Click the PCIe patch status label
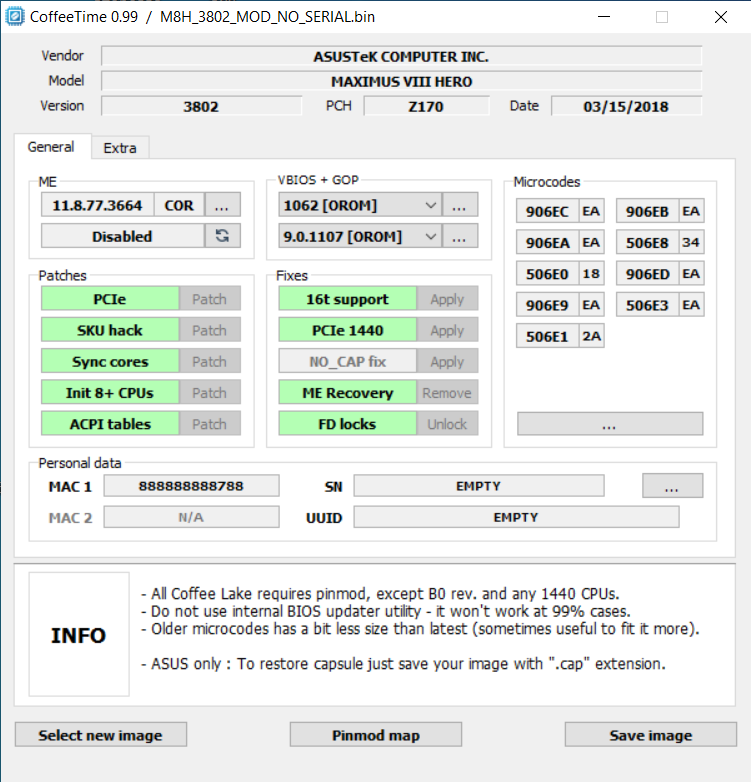The image size is (751, 782). point(110,299)
